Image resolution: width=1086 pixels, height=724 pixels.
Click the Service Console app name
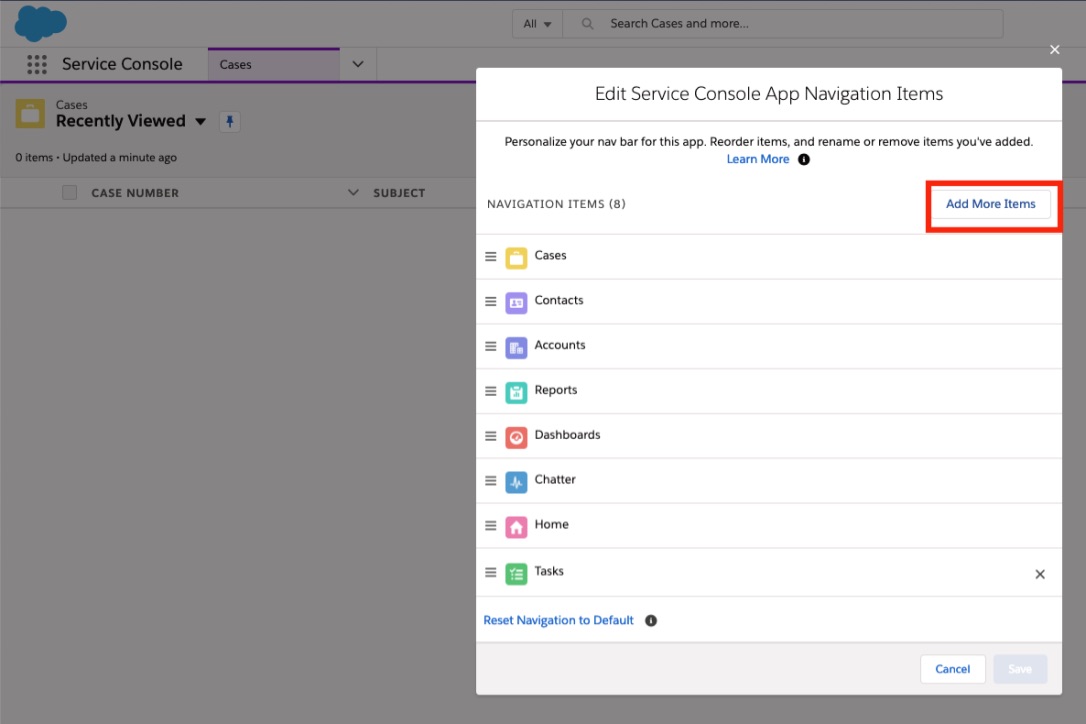point(123,64)
